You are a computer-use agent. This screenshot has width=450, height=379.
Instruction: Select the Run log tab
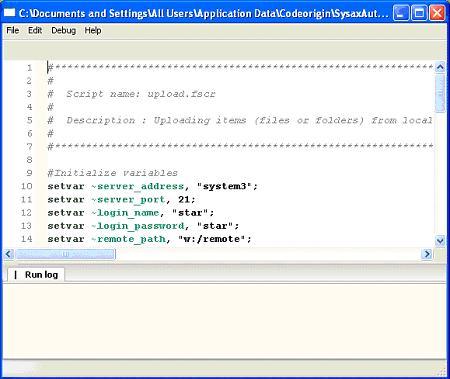point(36,275)
